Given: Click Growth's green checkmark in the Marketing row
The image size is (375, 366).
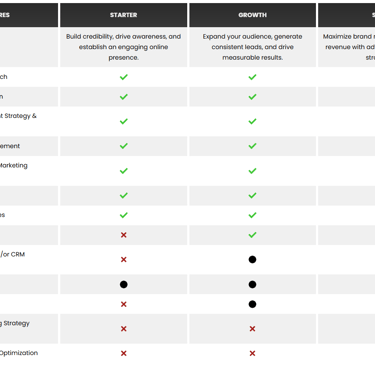Looking at the screenshot, I should pyautogui.click(x=252, y=171).
